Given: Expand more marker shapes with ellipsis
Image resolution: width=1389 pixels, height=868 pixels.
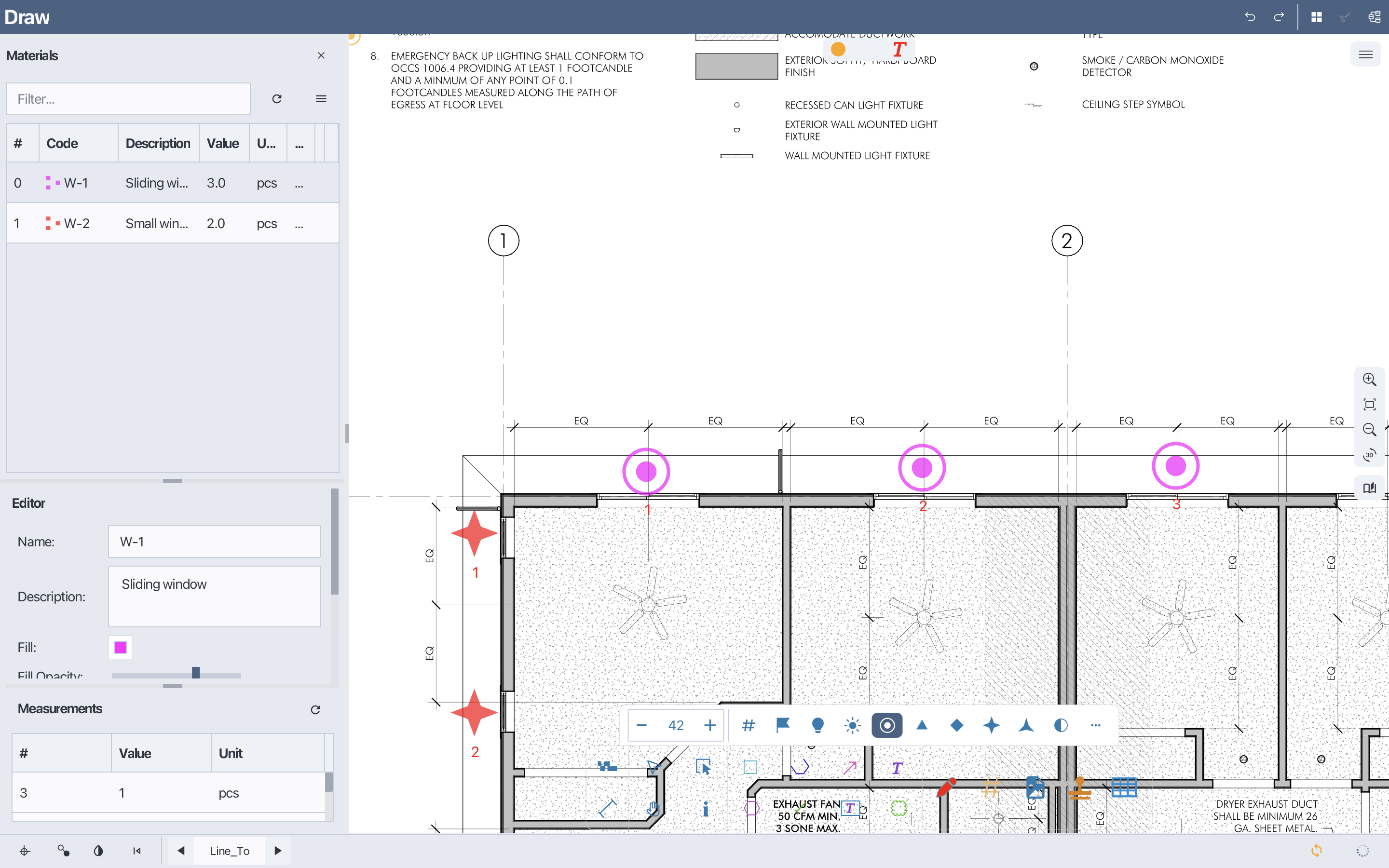Looking at the screenshot, I should [x=1095, y=725].
